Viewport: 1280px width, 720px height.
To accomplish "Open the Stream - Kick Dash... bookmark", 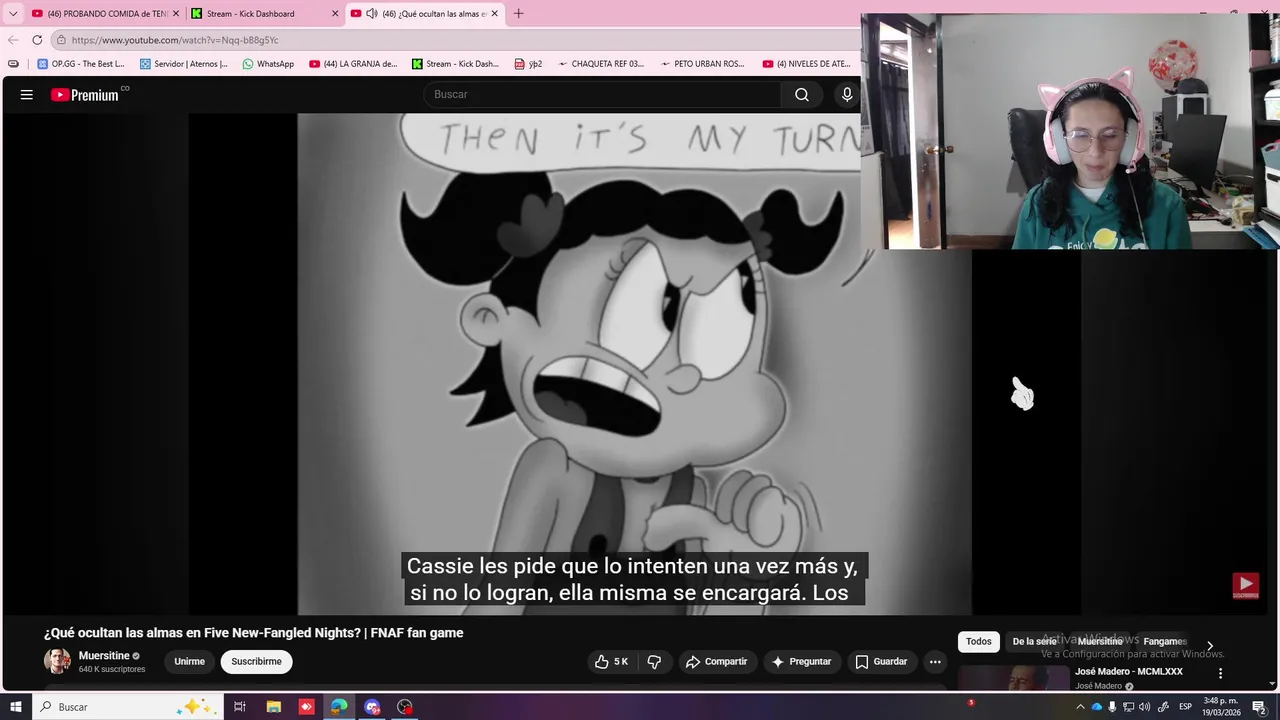I will [455, 64].
